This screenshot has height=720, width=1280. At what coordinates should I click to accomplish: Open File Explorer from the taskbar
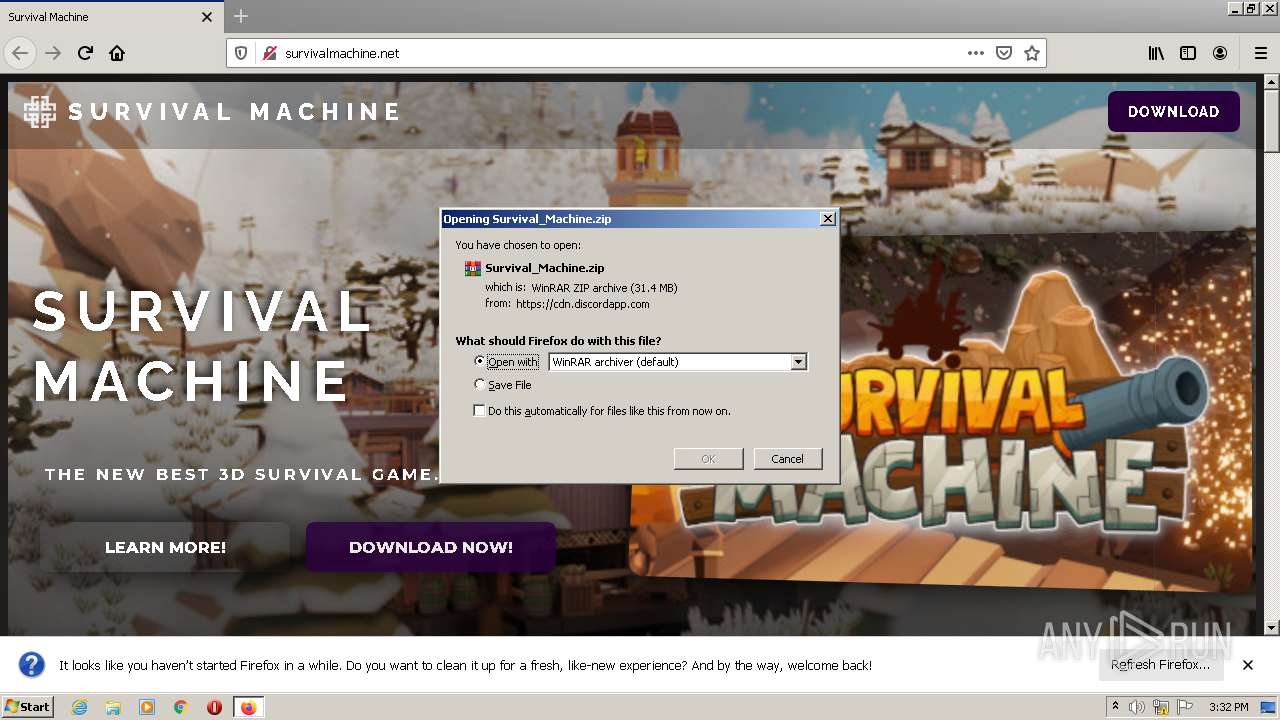tap(113, 707)
